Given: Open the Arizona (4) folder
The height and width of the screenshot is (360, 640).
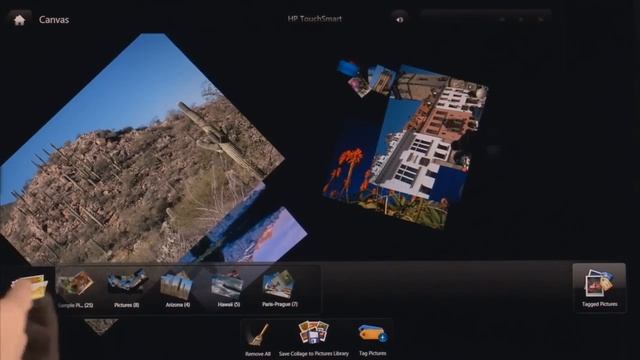Looking at the screenshot, I should click(178, 289).
